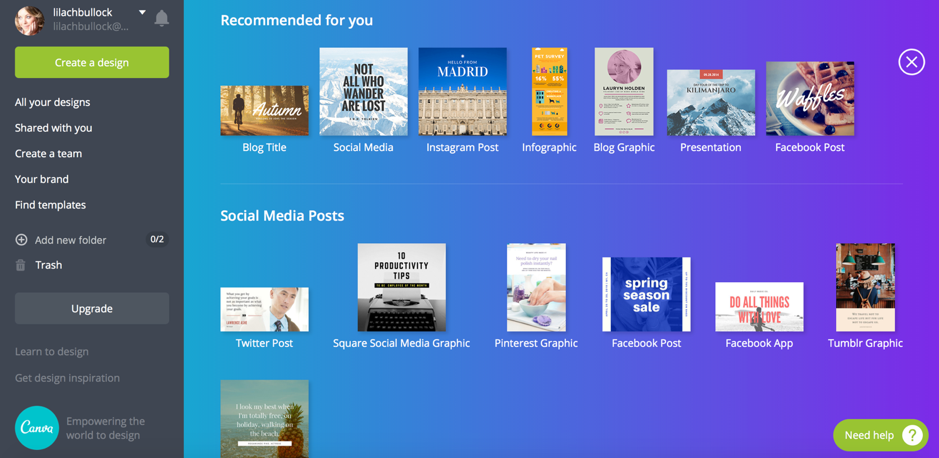The width and height of the screenshot is (939, 458).
Task: Open Get design inspiration link
Action: tap(67, 378)
